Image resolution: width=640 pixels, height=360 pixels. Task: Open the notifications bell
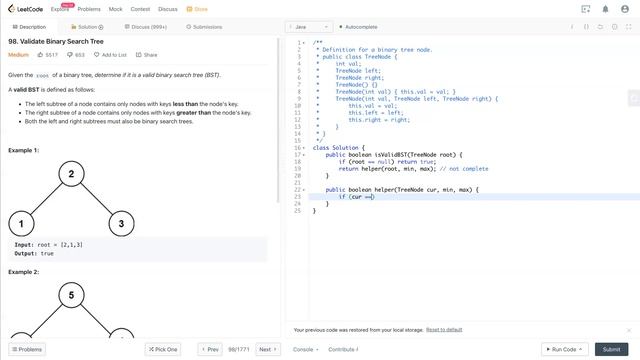[605, 9]
